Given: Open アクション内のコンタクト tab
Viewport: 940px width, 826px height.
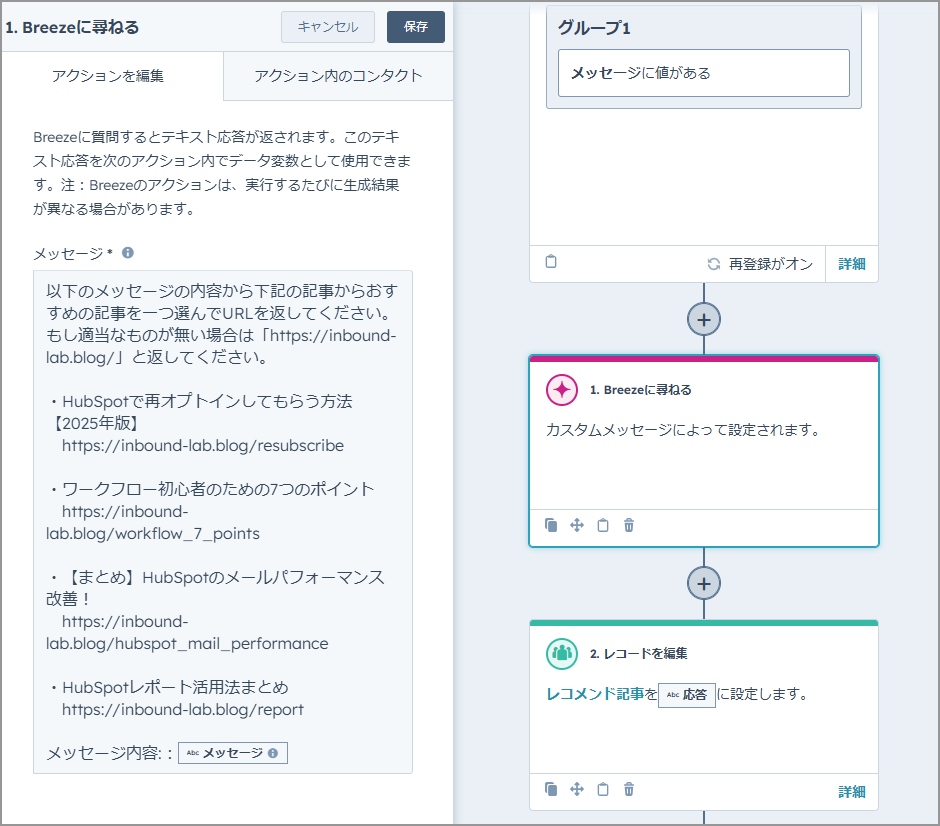Looking at the screenshot, I should click(x=338, y=76).
